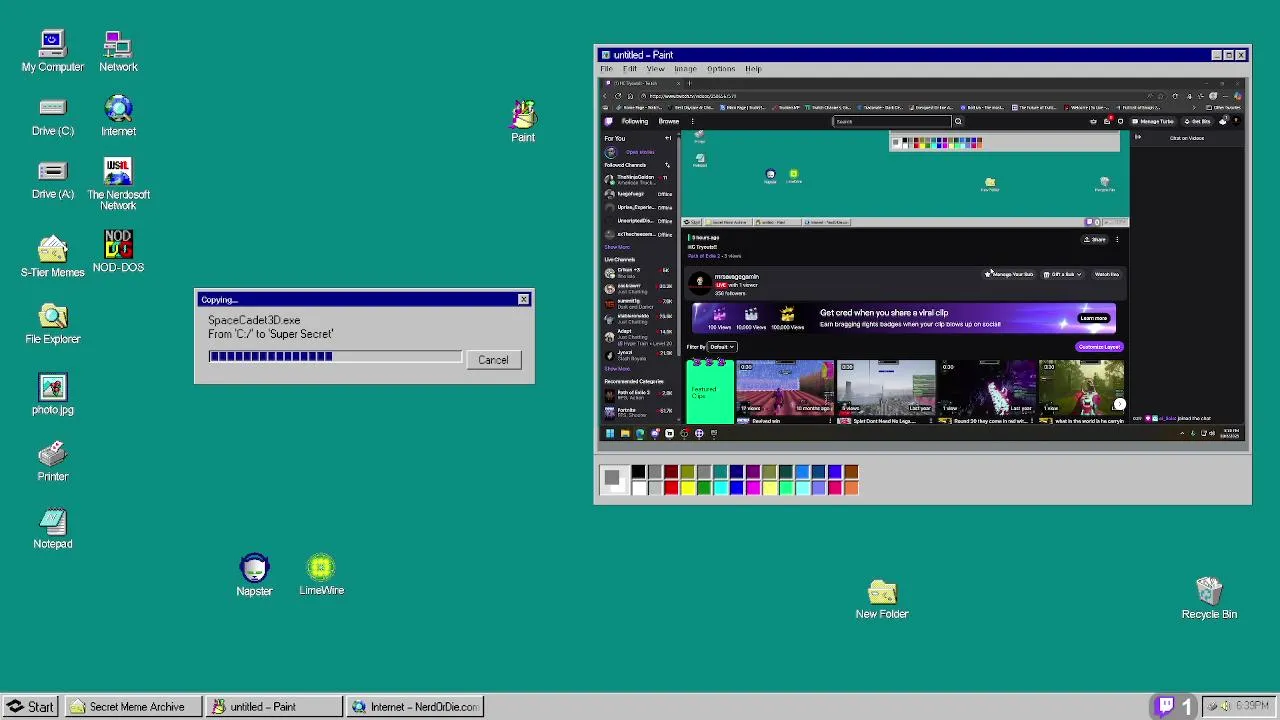Maximize the Paint window
Screen dimensions: 1280x720
click(x=1228, y=55)
